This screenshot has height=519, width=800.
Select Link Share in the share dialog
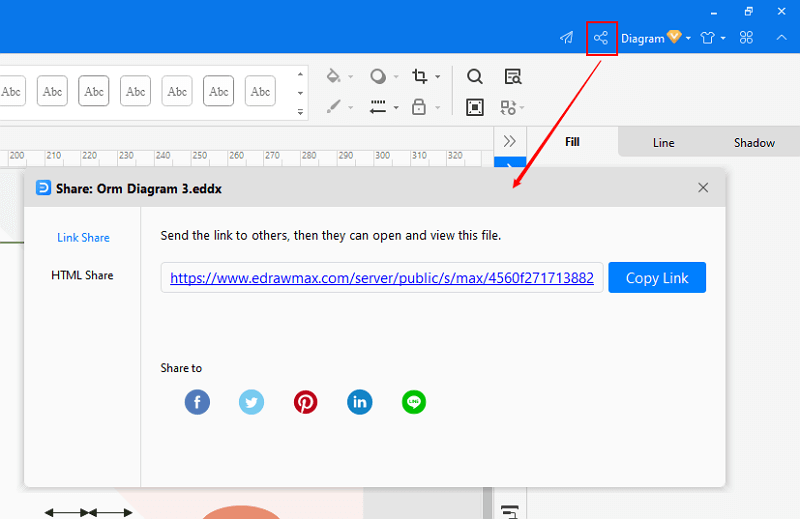tap(83, 238)
